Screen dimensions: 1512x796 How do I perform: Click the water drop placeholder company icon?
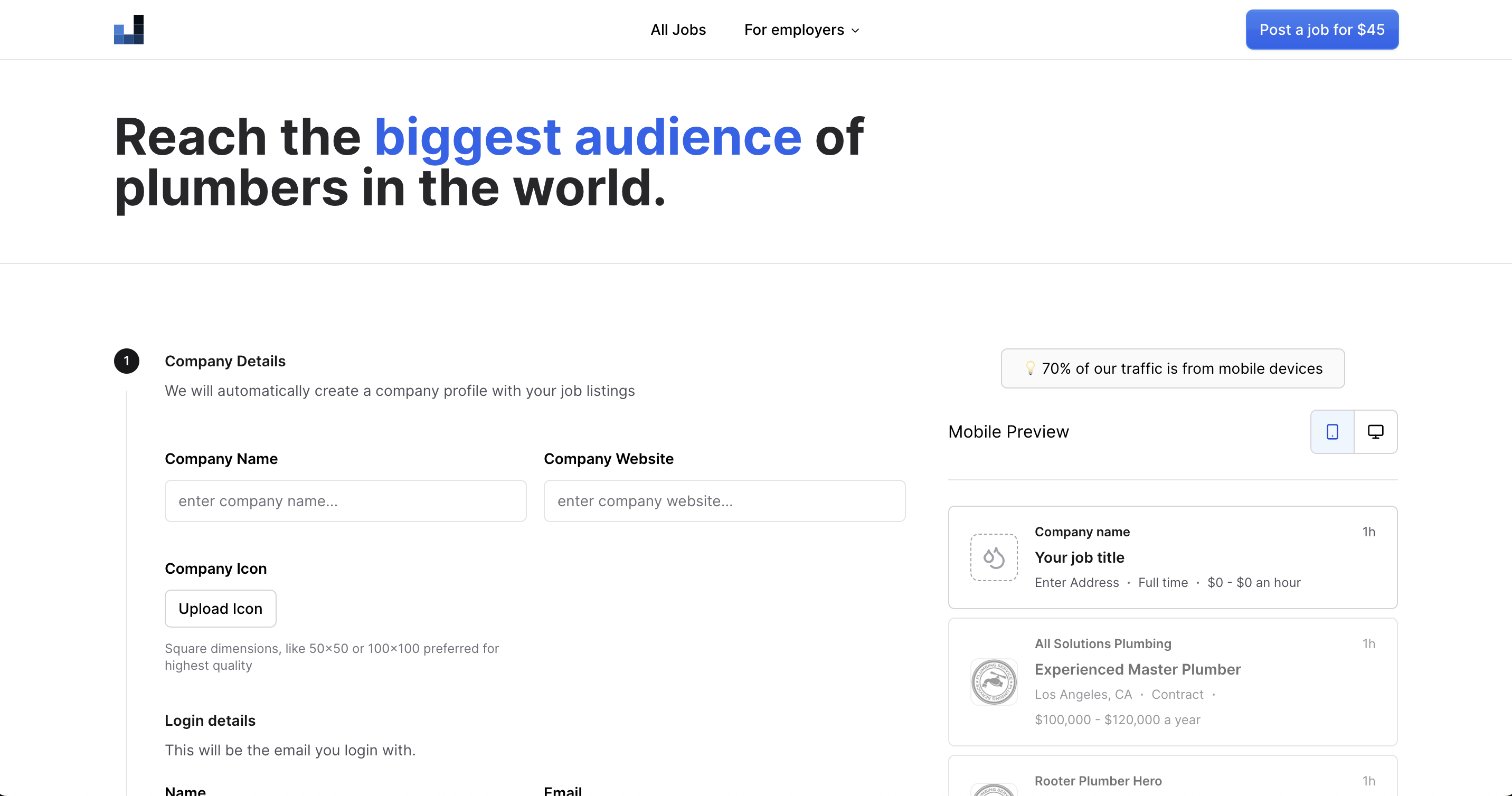994,557
